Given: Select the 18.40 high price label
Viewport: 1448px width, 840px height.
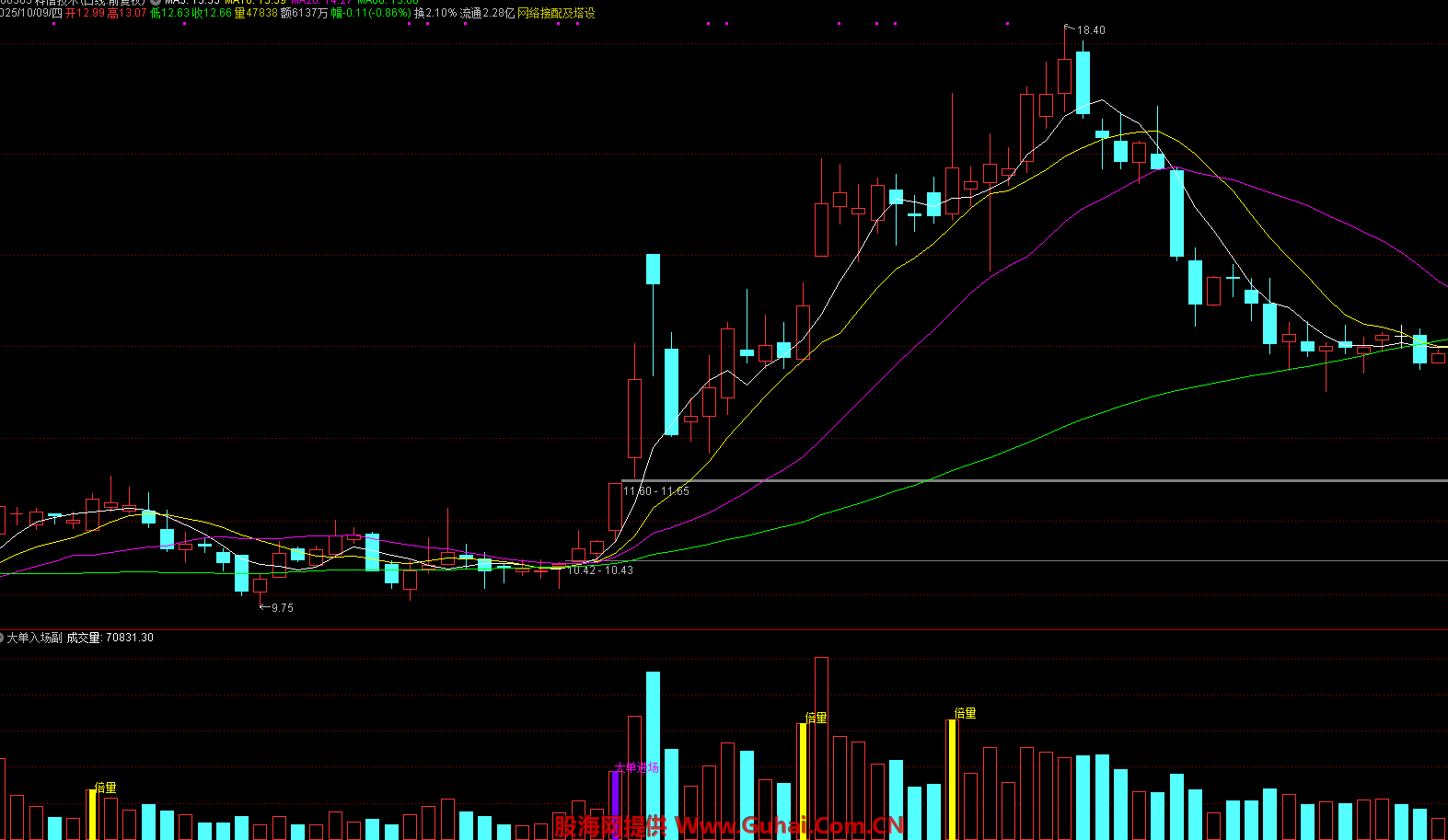Looking at the screenshot, I should (1090, 30).
